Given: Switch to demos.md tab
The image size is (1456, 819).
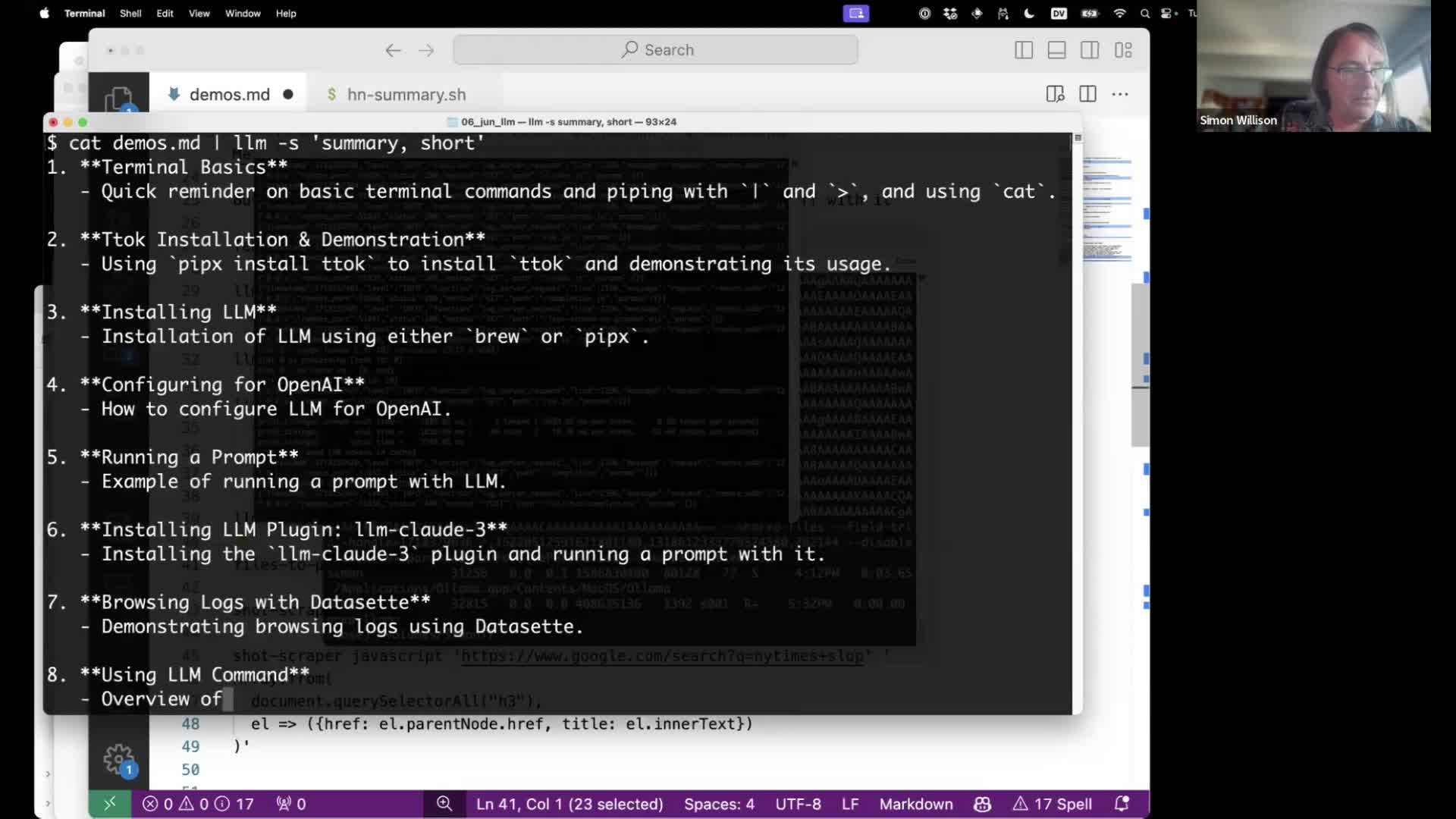Looking at the screenshot, I should click(229, 94).
